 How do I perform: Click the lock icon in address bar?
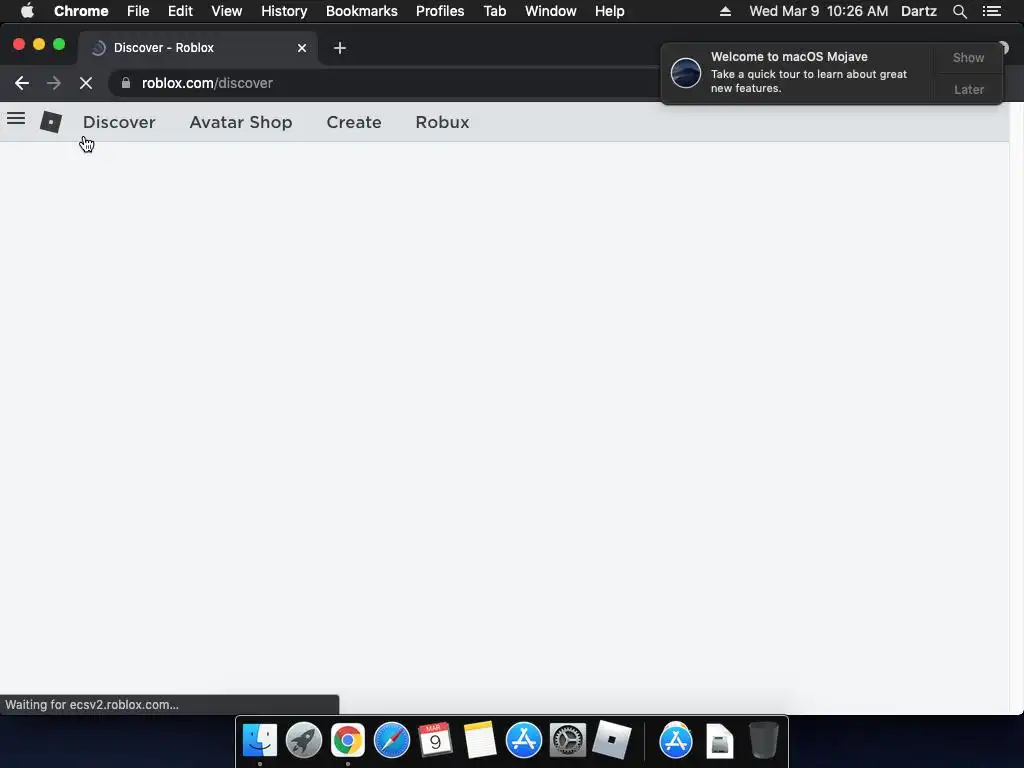tap(126, 83)
